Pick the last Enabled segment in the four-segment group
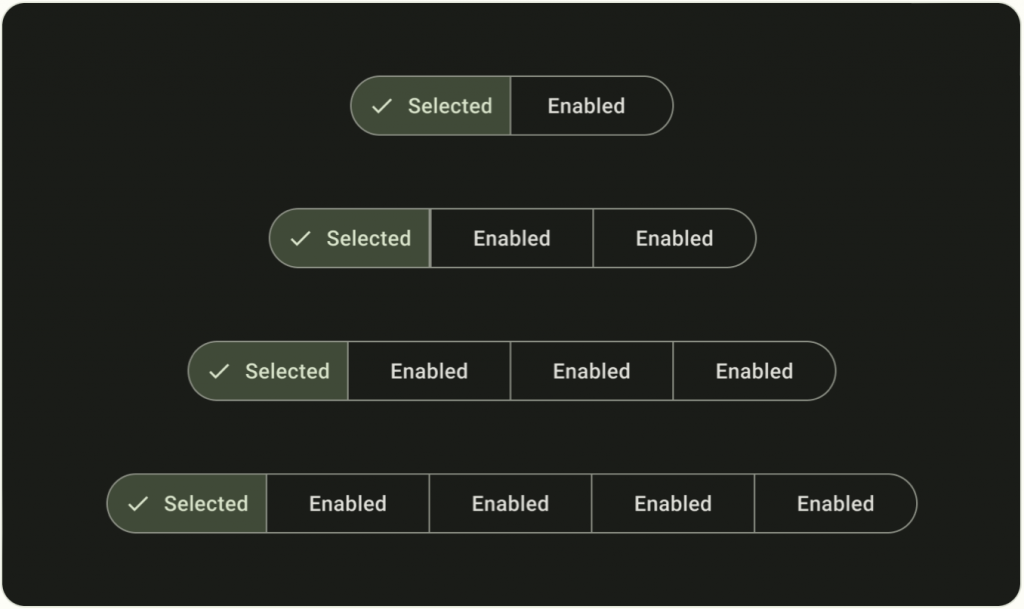 (754, 372)
